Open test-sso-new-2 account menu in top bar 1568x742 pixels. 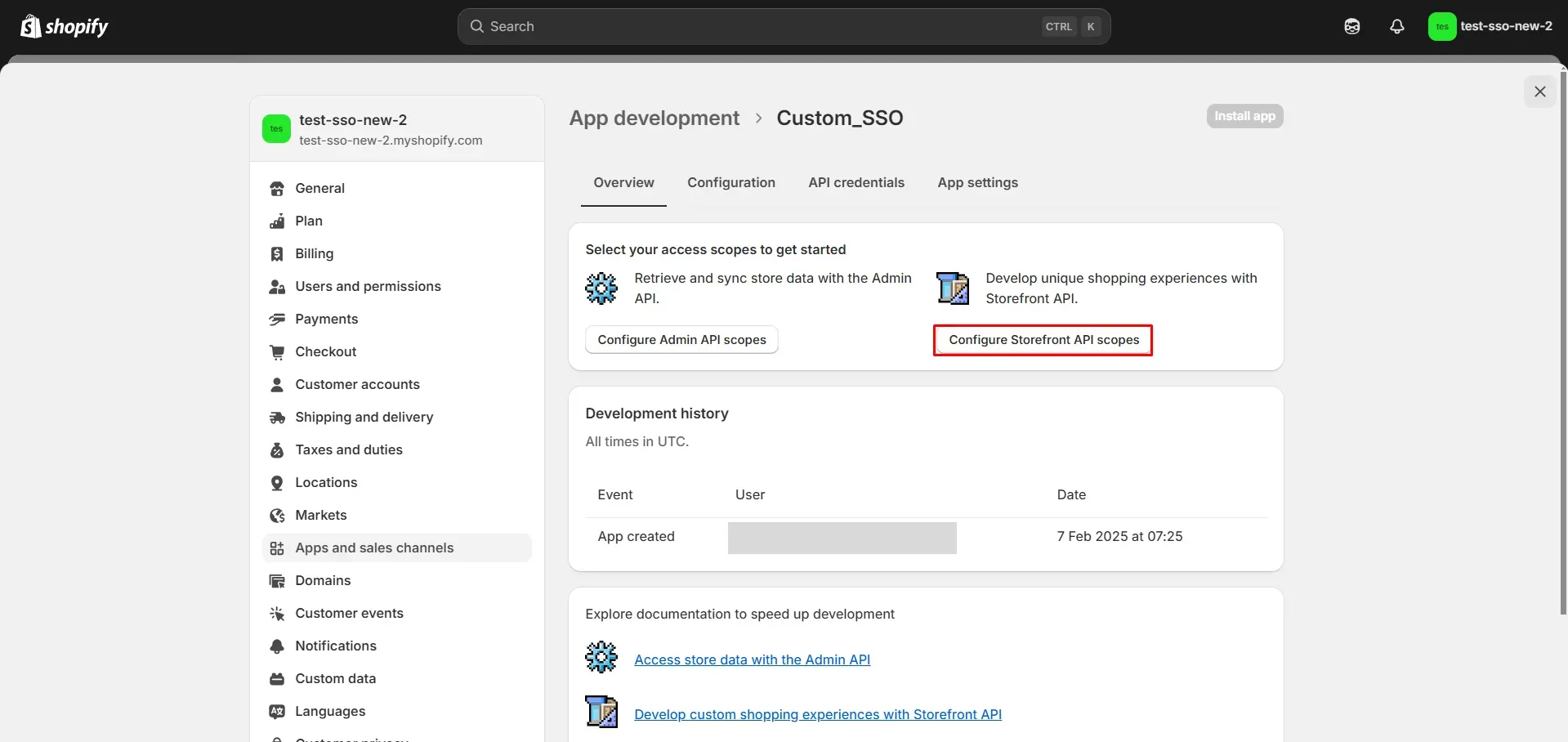tap(1490, 26)
